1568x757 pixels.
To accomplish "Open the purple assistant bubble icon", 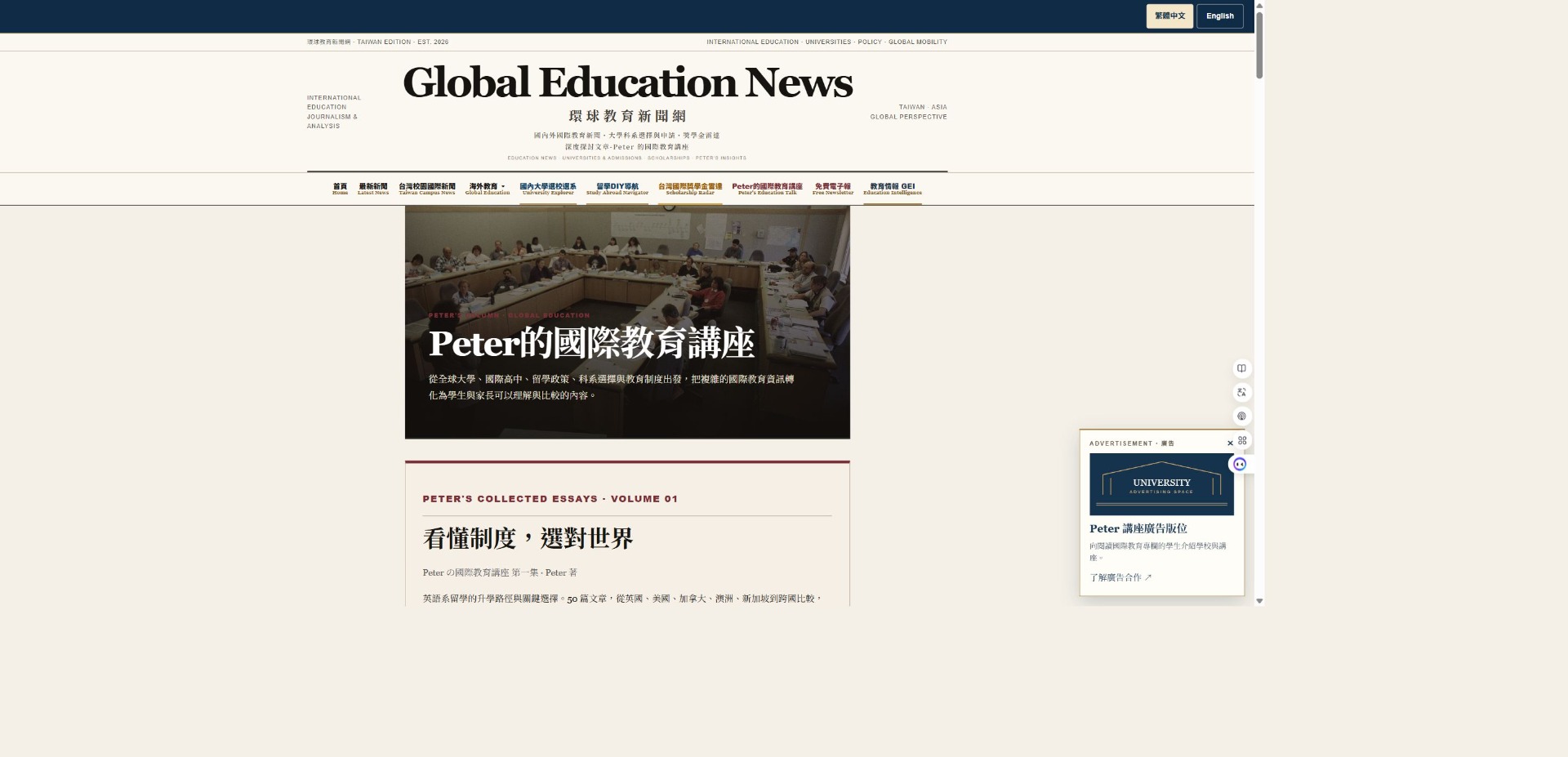I will tap(1240, 464).
